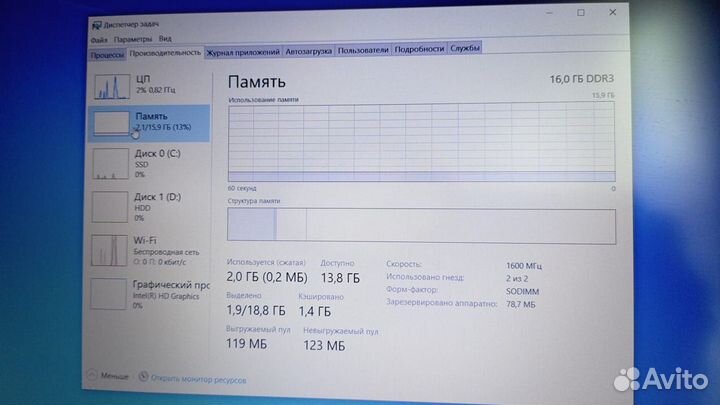The image size is (720, 405).
Task: Switch to the Пользователи tab
Action: click(363, 50)
